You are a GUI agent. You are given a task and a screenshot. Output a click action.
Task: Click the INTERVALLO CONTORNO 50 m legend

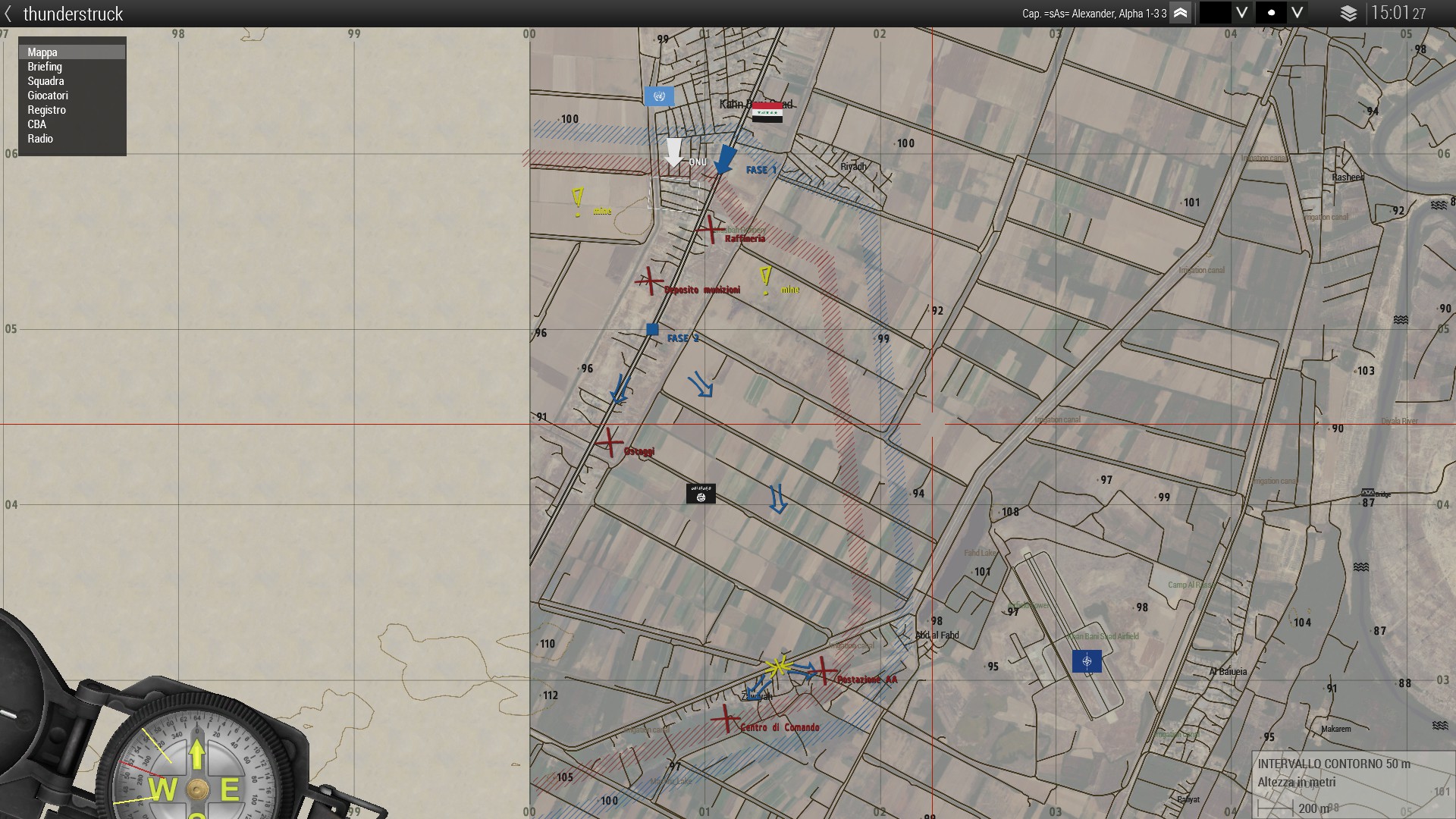tap(1334, 764)
